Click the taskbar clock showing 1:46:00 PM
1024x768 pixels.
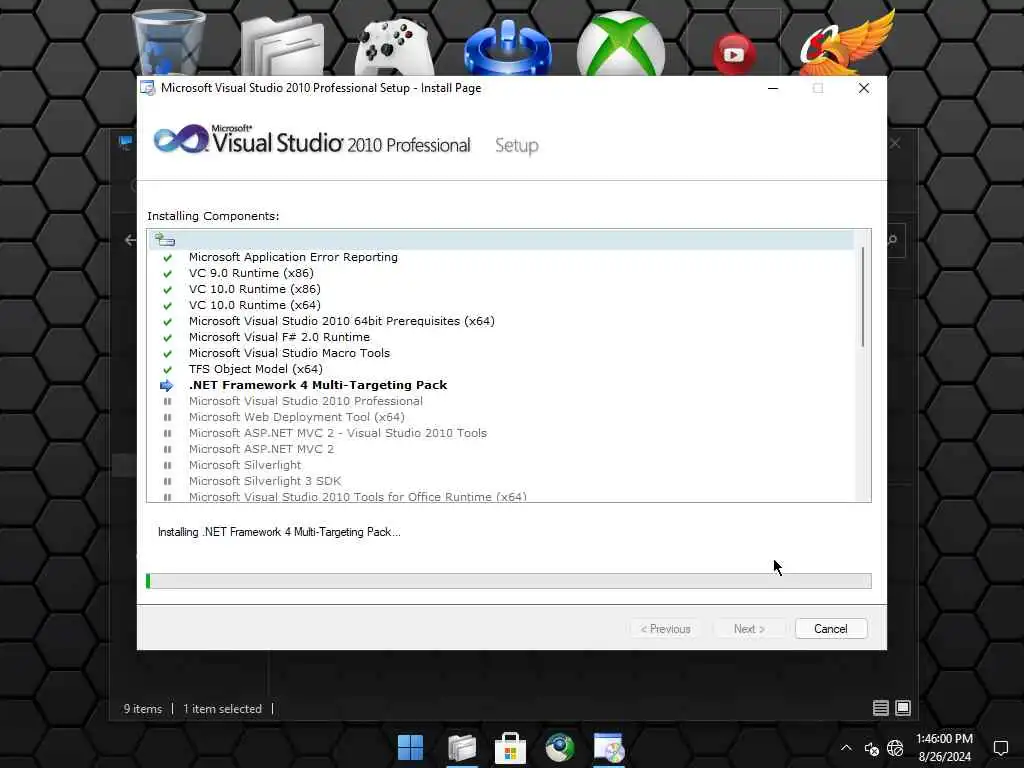point(944,739)
